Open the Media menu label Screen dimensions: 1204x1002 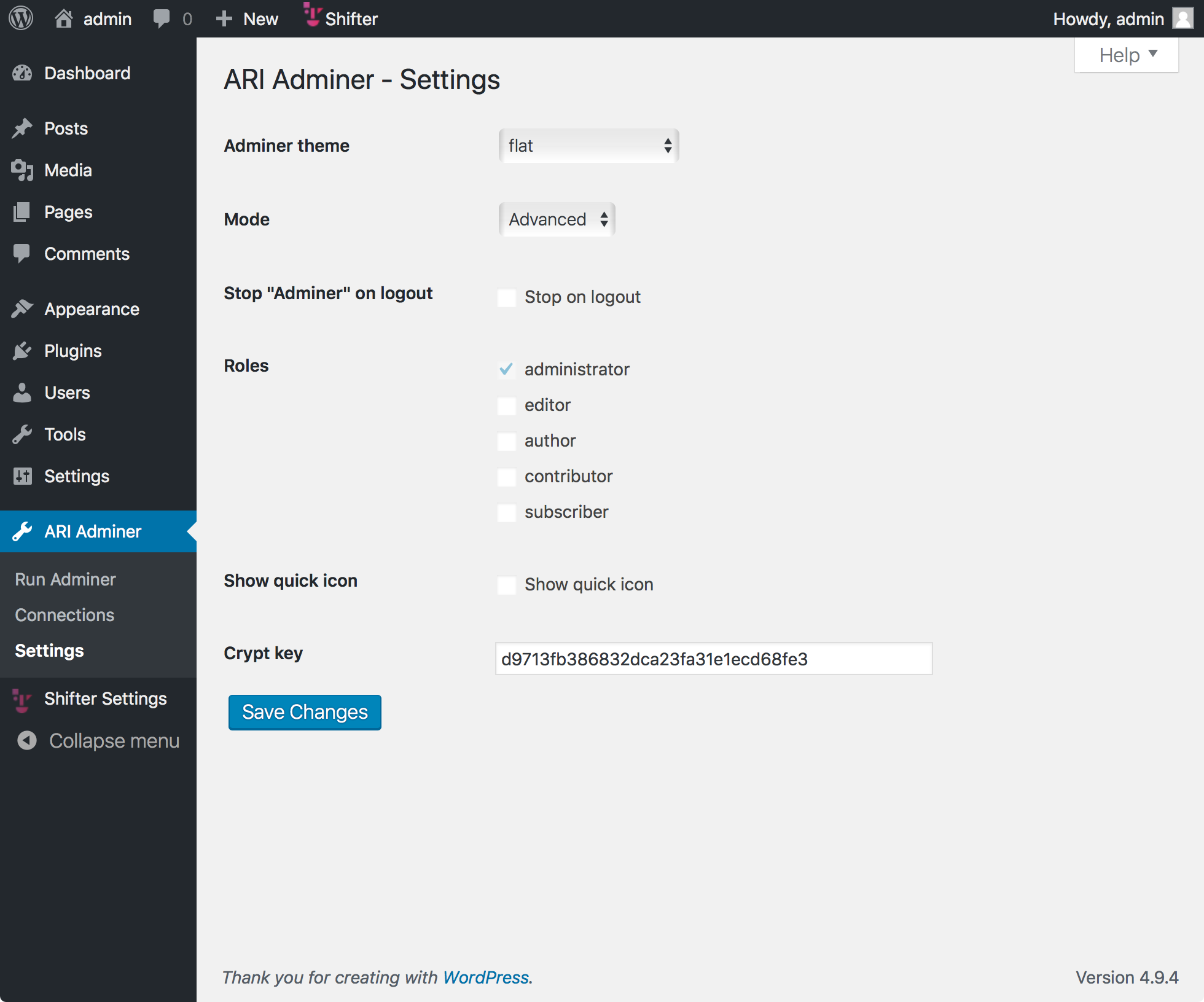click(x=68, y=170)
